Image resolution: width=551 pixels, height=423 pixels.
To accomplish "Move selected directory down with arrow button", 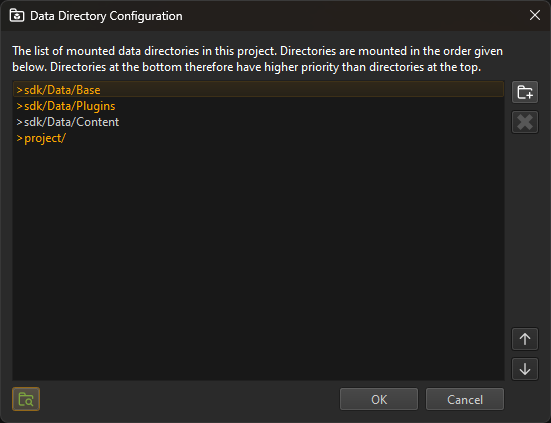I will [525, 369].
